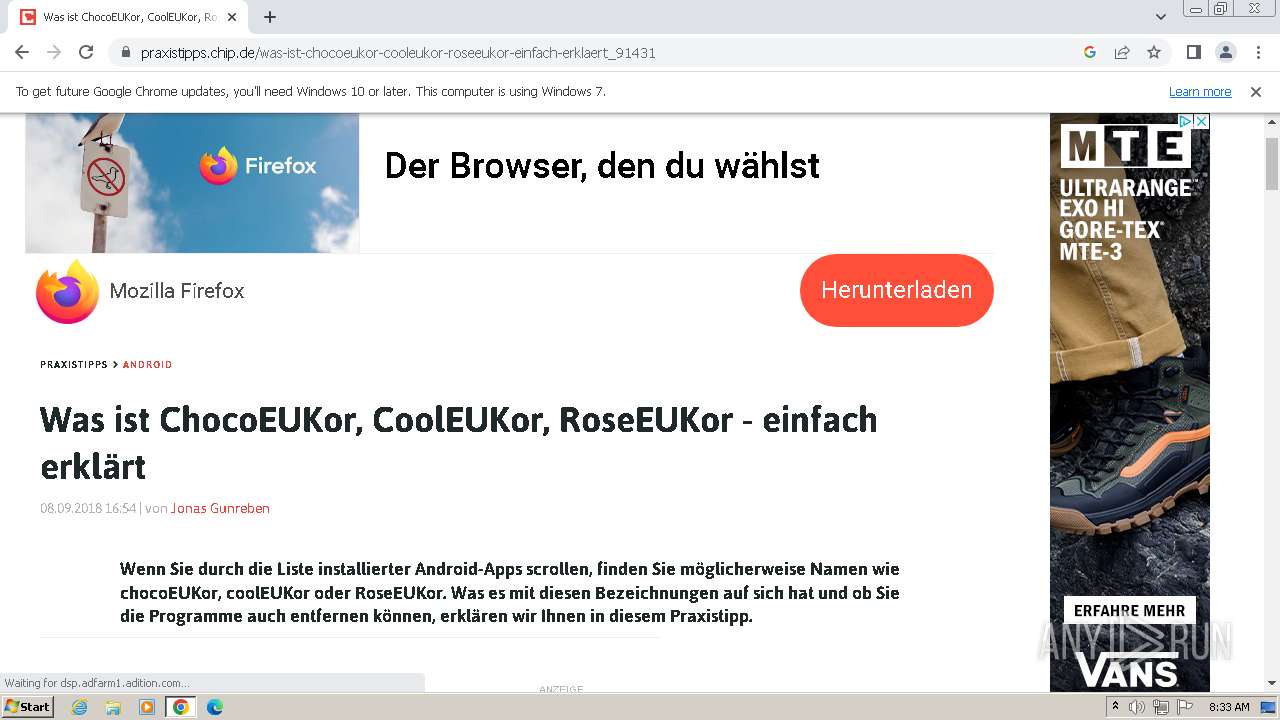The width and height of the screenshot is (1280, 720).
Task: Click the Mozilla Firefox logo
Action: (67, 291)
